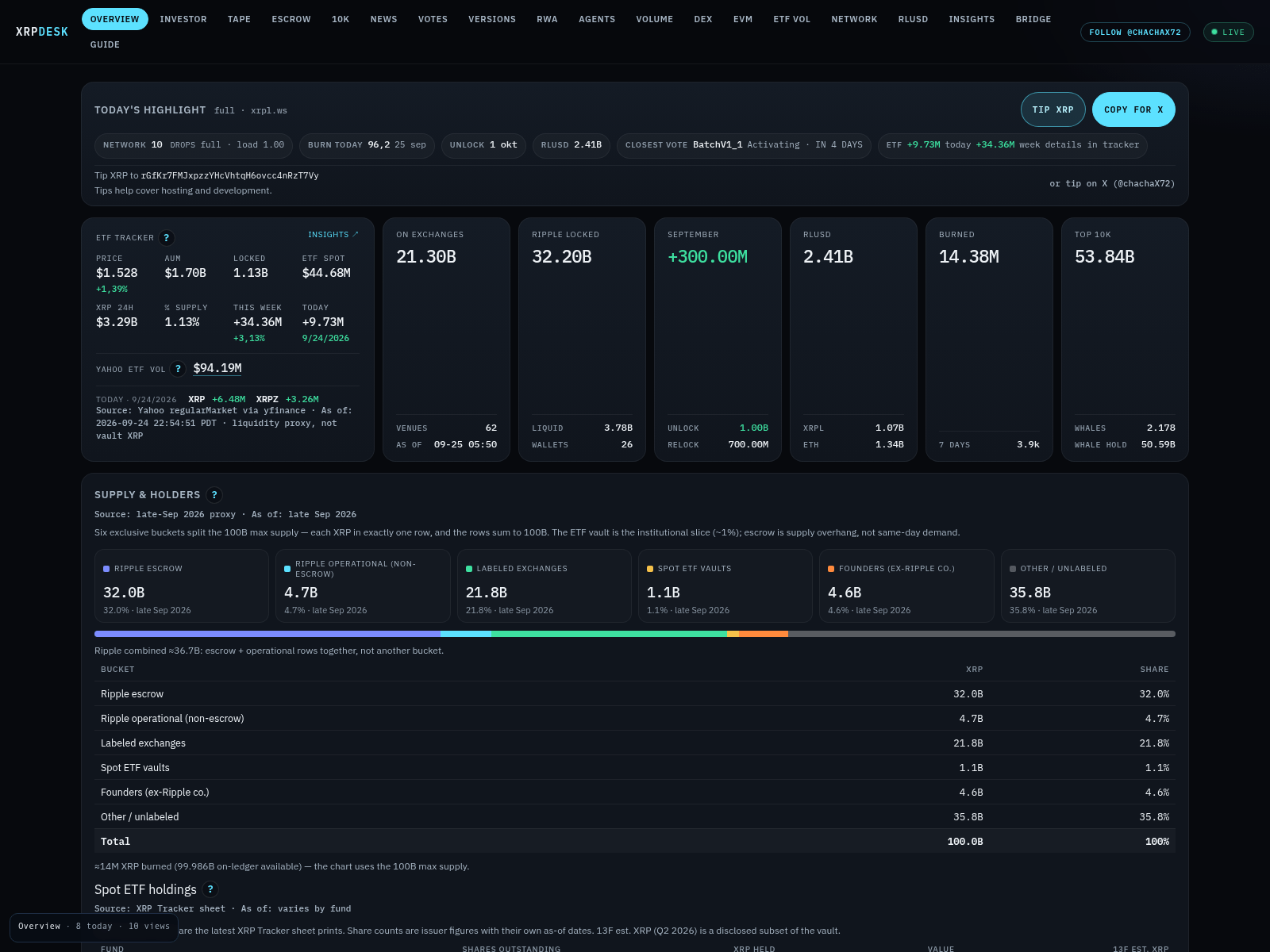Click the Overview views counter badge
Image resolution: width=1270 pixels, height=952 pixels.
pos(94,927)
